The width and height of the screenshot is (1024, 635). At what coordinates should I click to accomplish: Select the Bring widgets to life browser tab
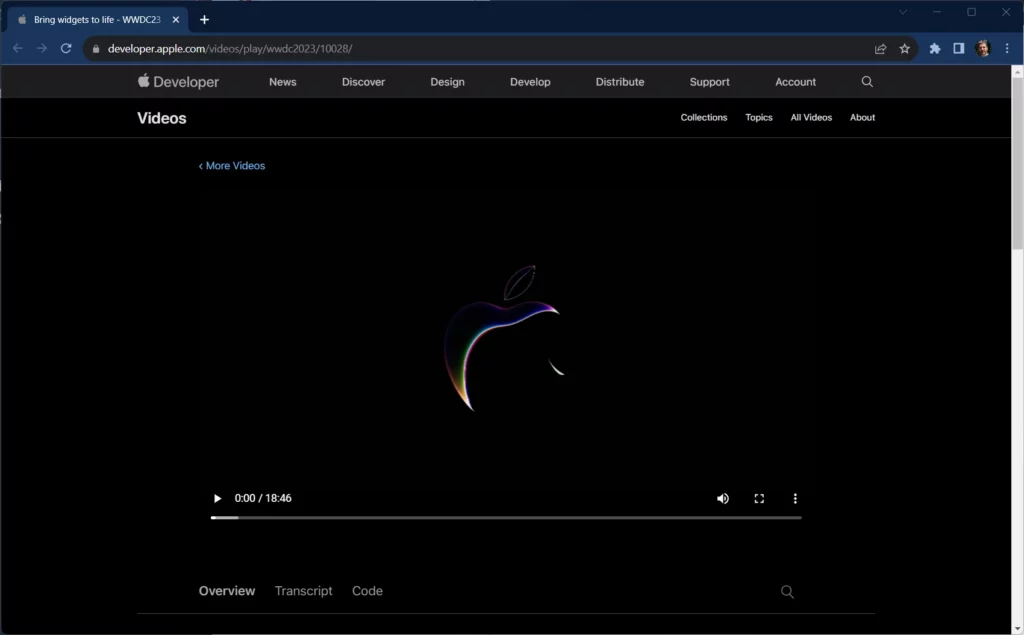point(98,20)
